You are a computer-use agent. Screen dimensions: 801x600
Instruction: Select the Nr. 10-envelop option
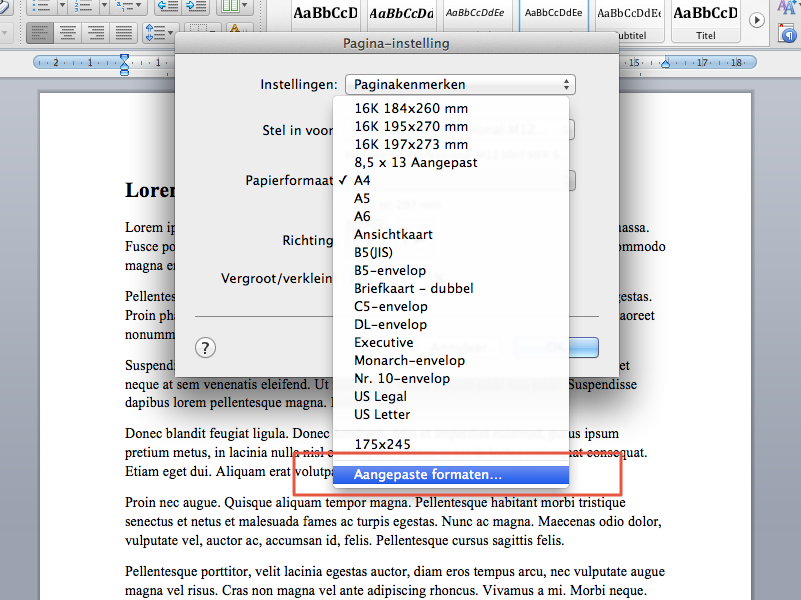451,378
